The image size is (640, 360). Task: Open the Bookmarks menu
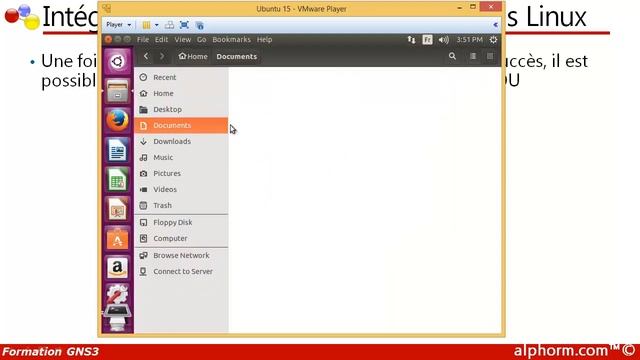click(x=231, y=40)
